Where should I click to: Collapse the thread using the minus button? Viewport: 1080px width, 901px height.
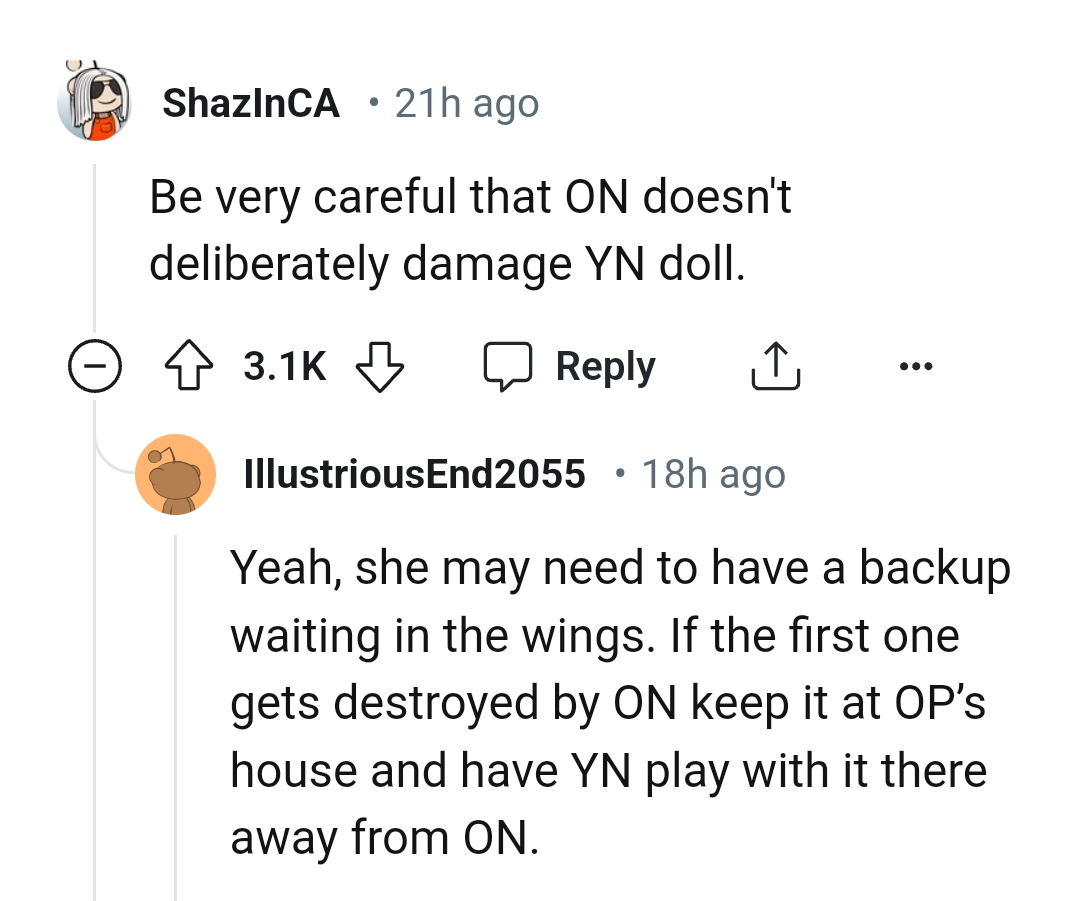coord(96,366)
